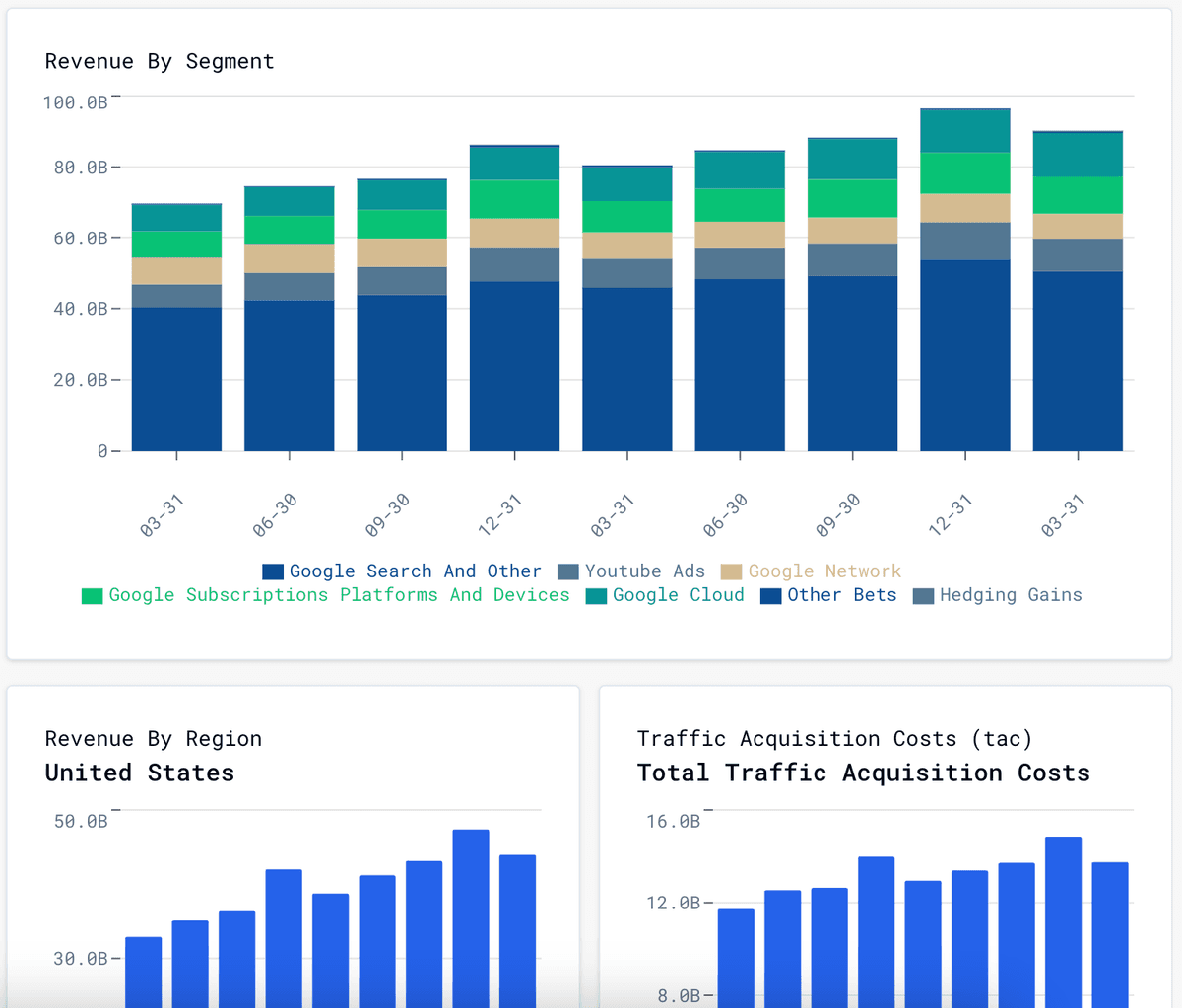The width and height of the screenshot is (1182, 1008).
Task: Click the 20.0B axis label in segment chart
Action: pyautogui.click(x=81, y=380)
